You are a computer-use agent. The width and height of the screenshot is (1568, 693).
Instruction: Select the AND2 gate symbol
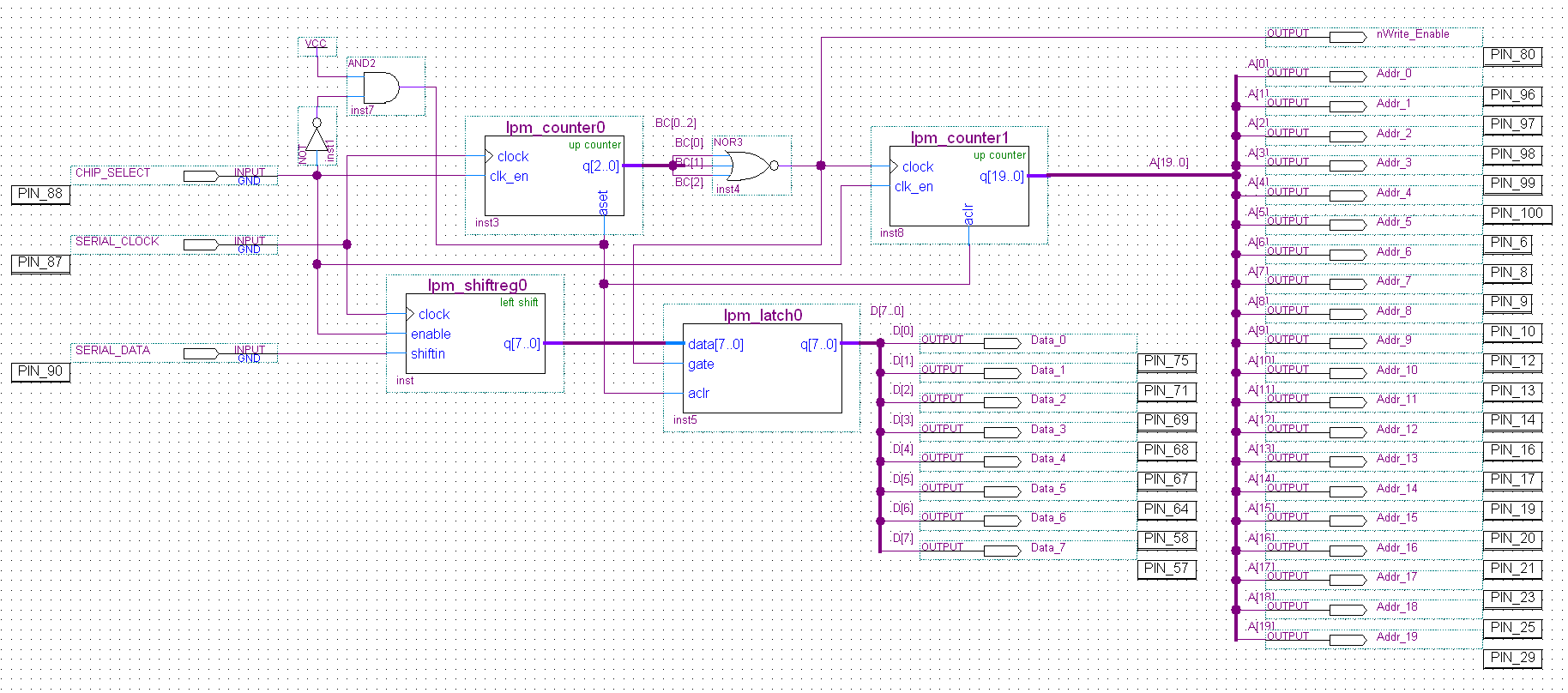pos(382,87)
